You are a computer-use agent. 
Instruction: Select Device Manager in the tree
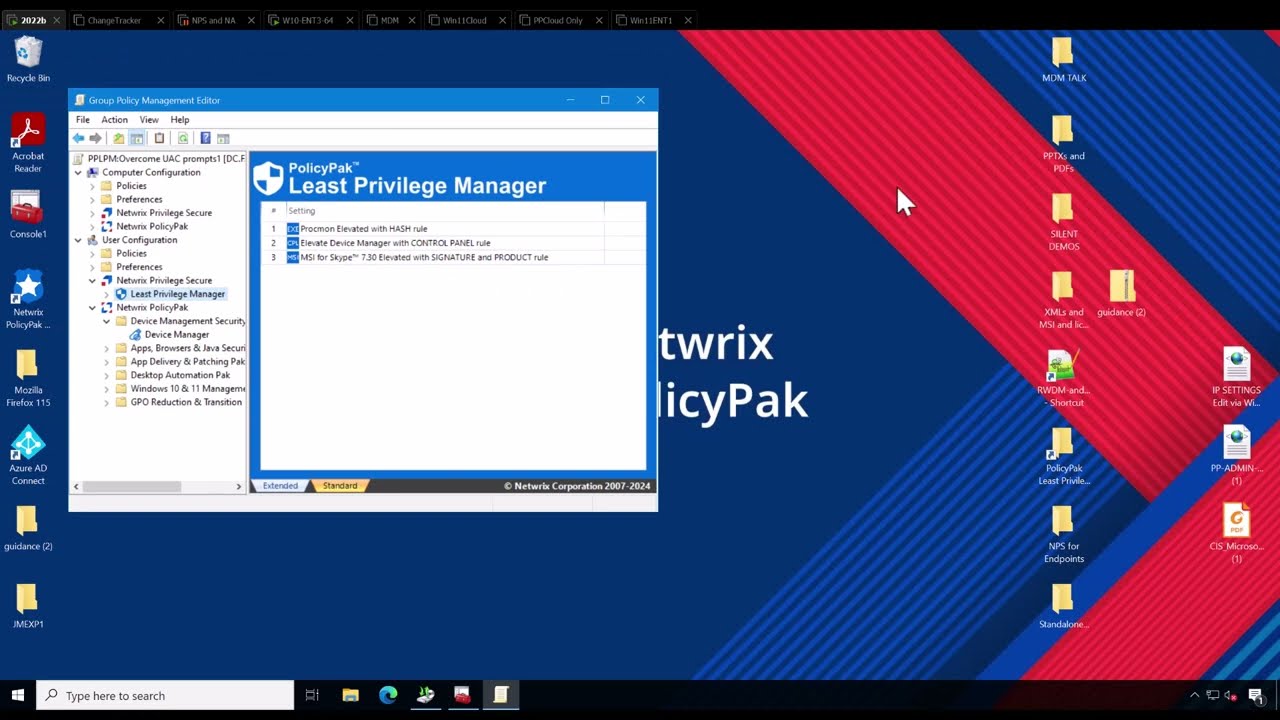point(176,335)
